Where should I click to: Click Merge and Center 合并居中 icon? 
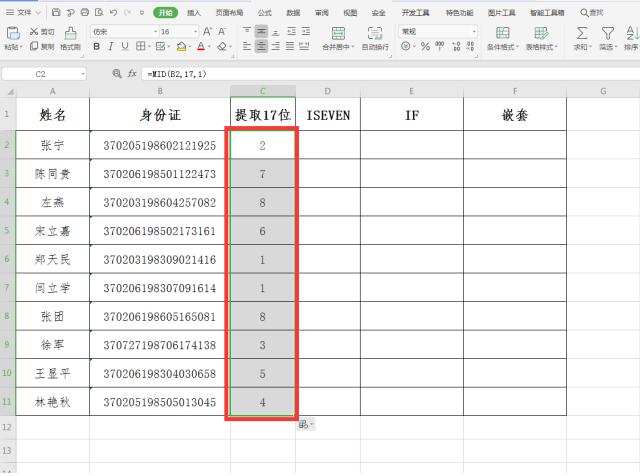point(338,33)
